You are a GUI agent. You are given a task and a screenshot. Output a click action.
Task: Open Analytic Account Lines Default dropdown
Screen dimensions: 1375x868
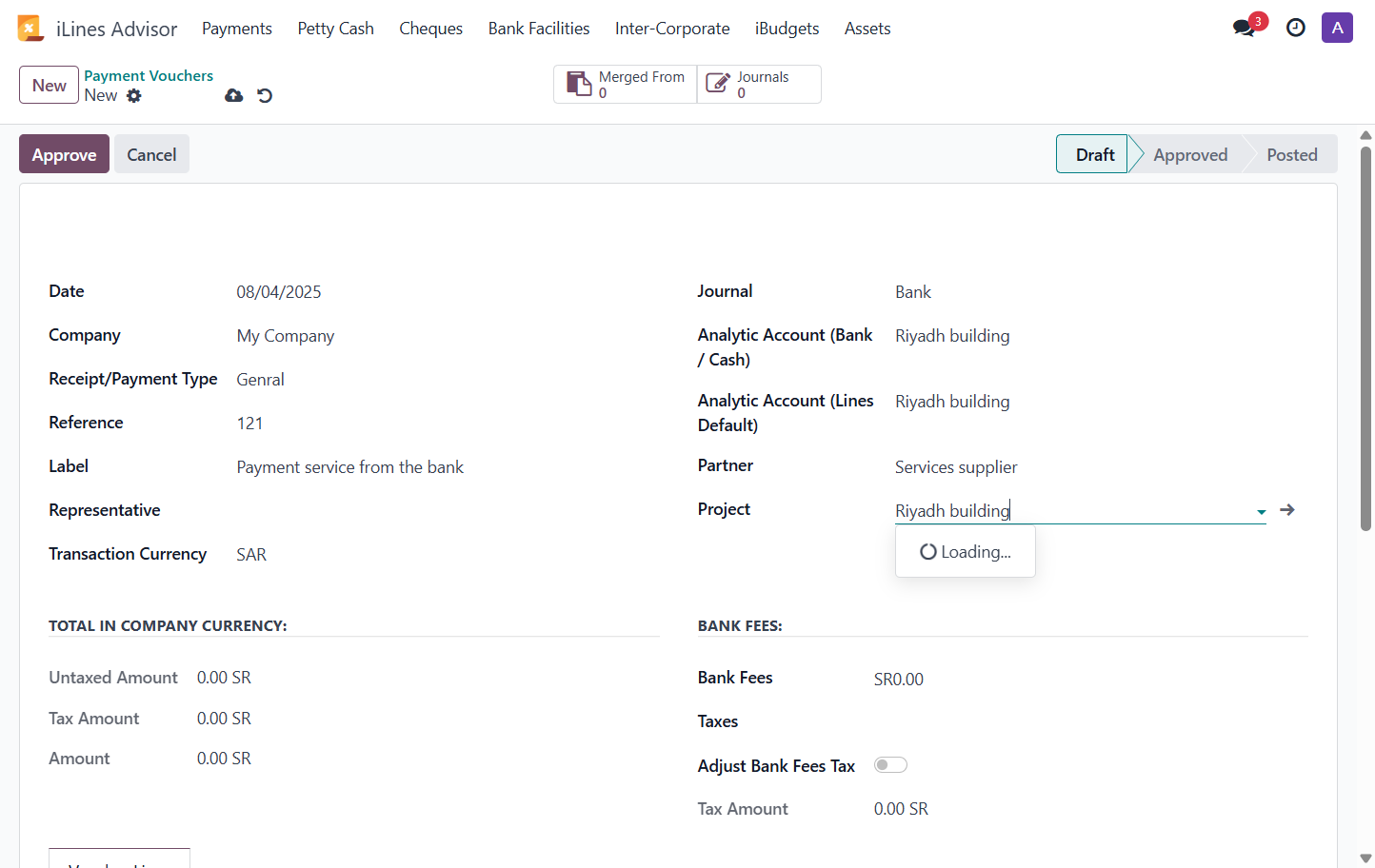coord(1081,402)
